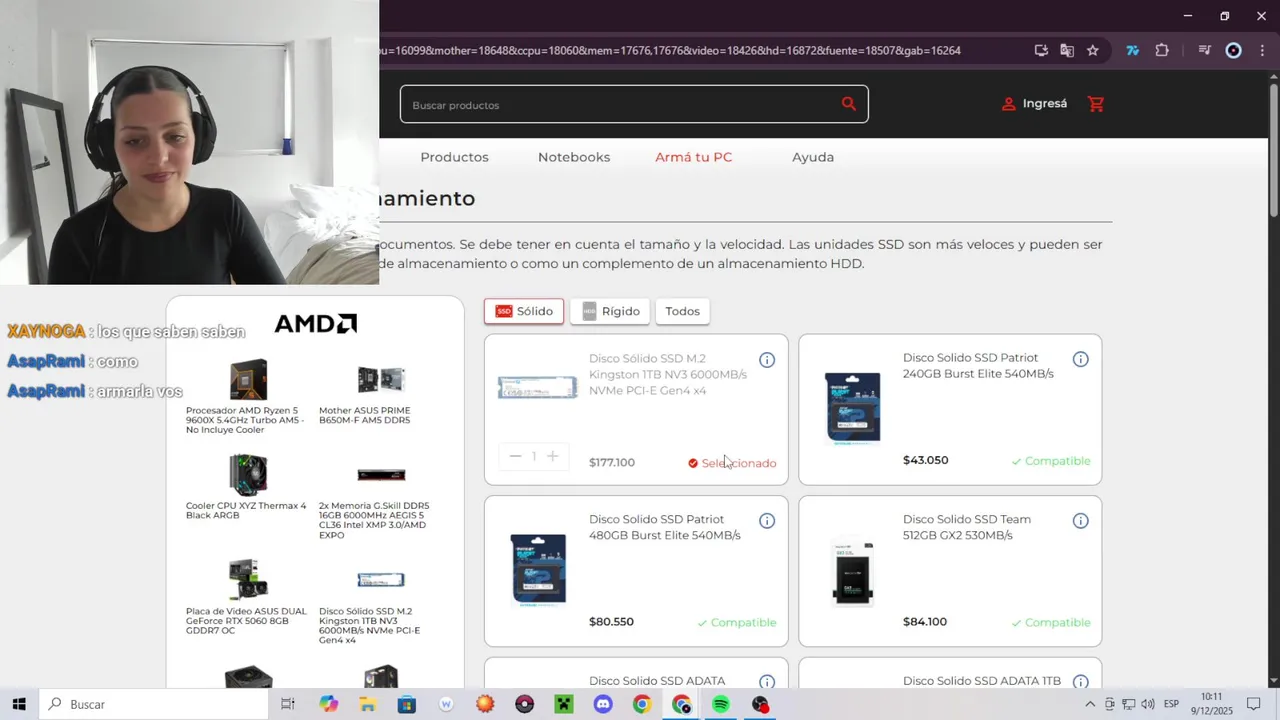Click the translate page icon
This screenshot has height=720, width=1280.
[1067, 50]
